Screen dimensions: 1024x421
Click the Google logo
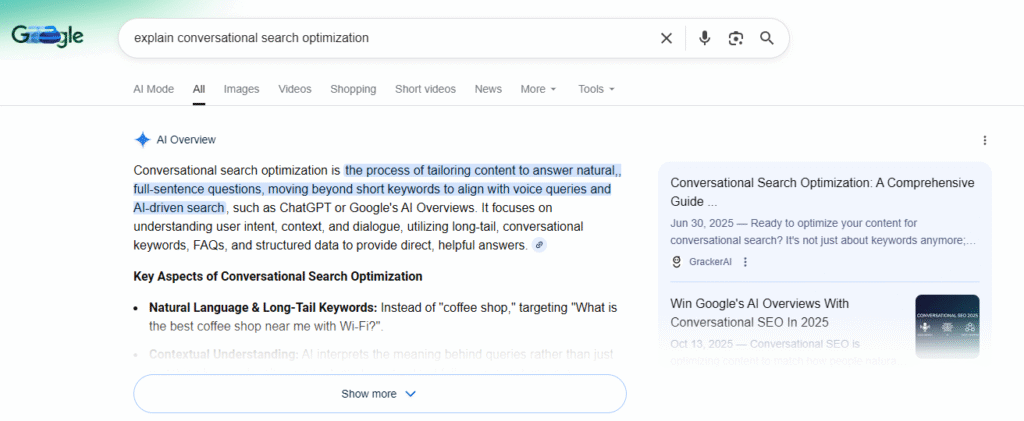pyautogui.click(x=47, y=37)
